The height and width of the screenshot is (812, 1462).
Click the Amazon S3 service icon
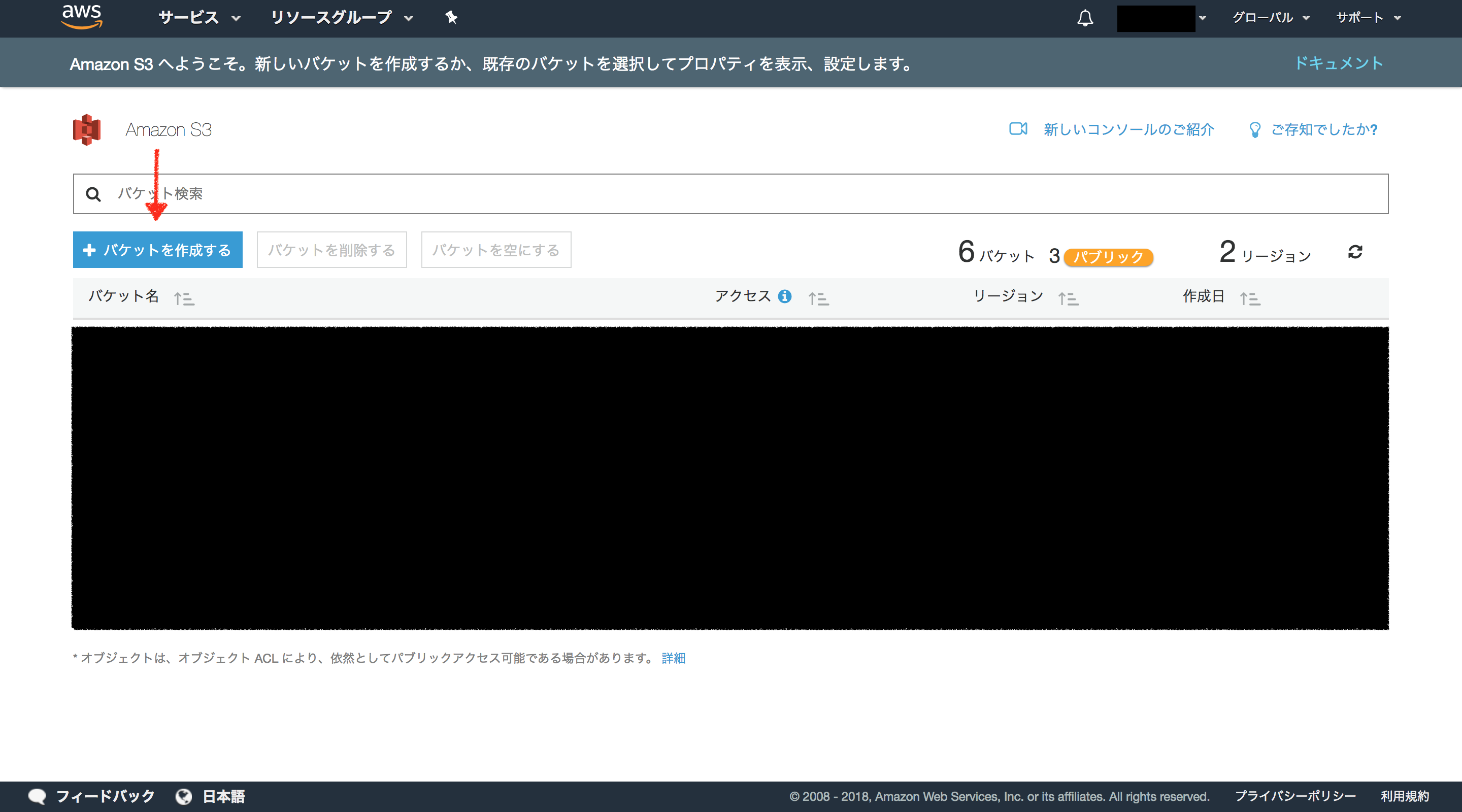[x=86, y=129]
